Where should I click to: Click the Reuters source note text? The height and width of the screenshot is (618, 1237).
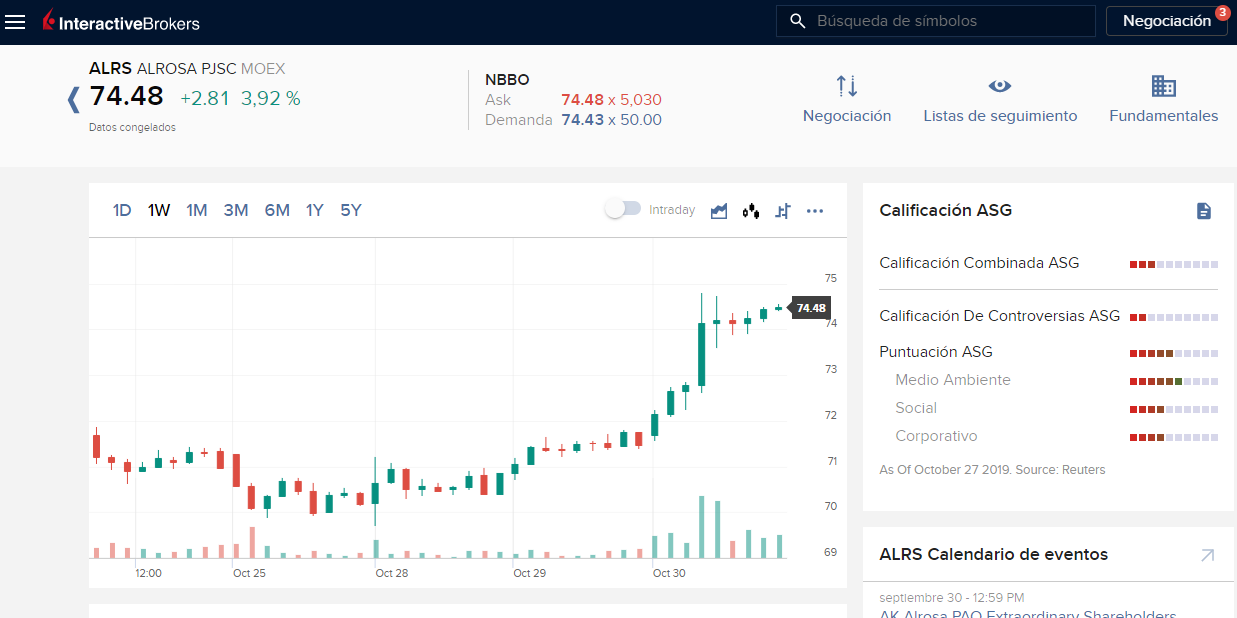[992, 469]
